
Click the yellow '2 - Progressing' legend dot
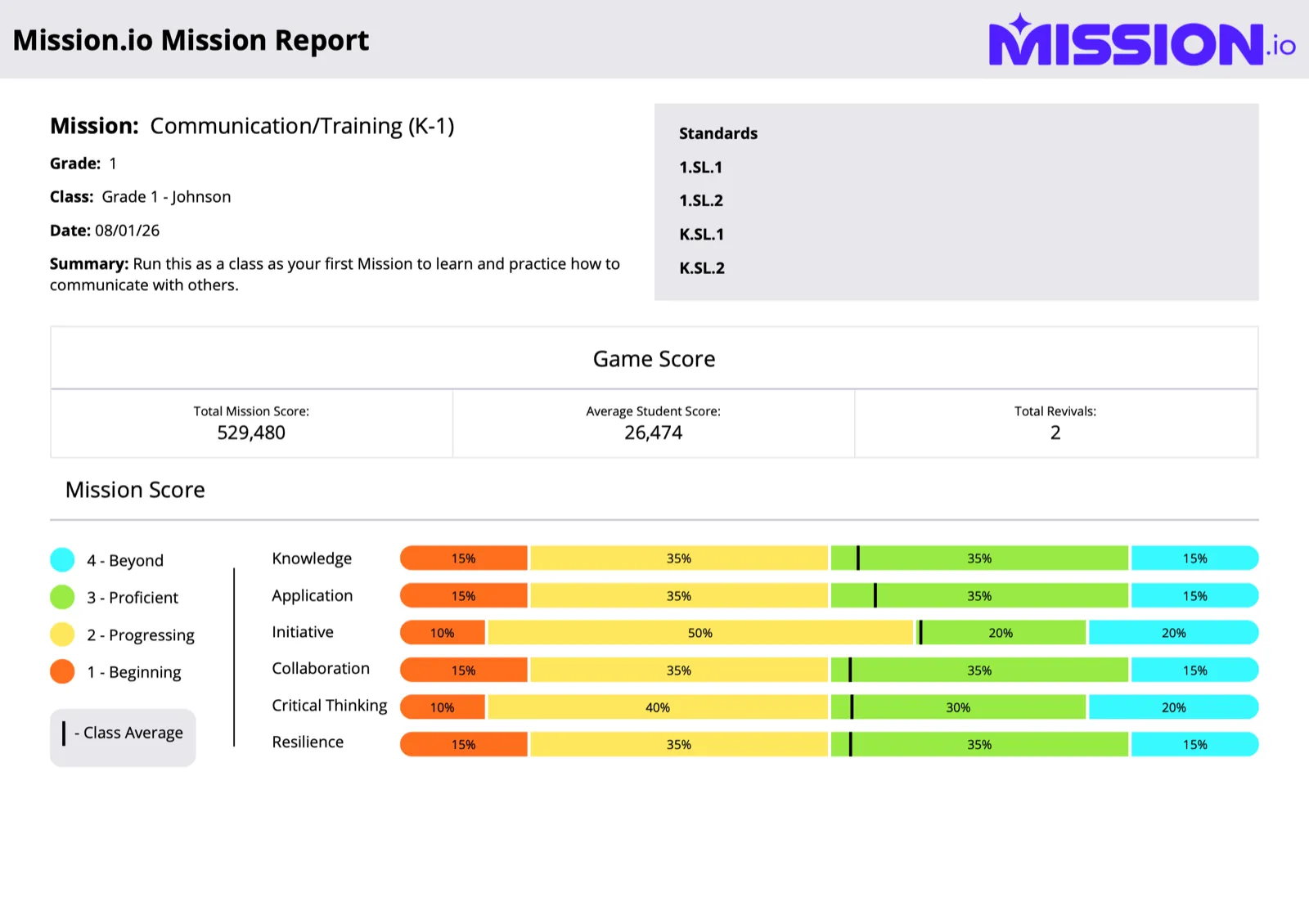62,635
